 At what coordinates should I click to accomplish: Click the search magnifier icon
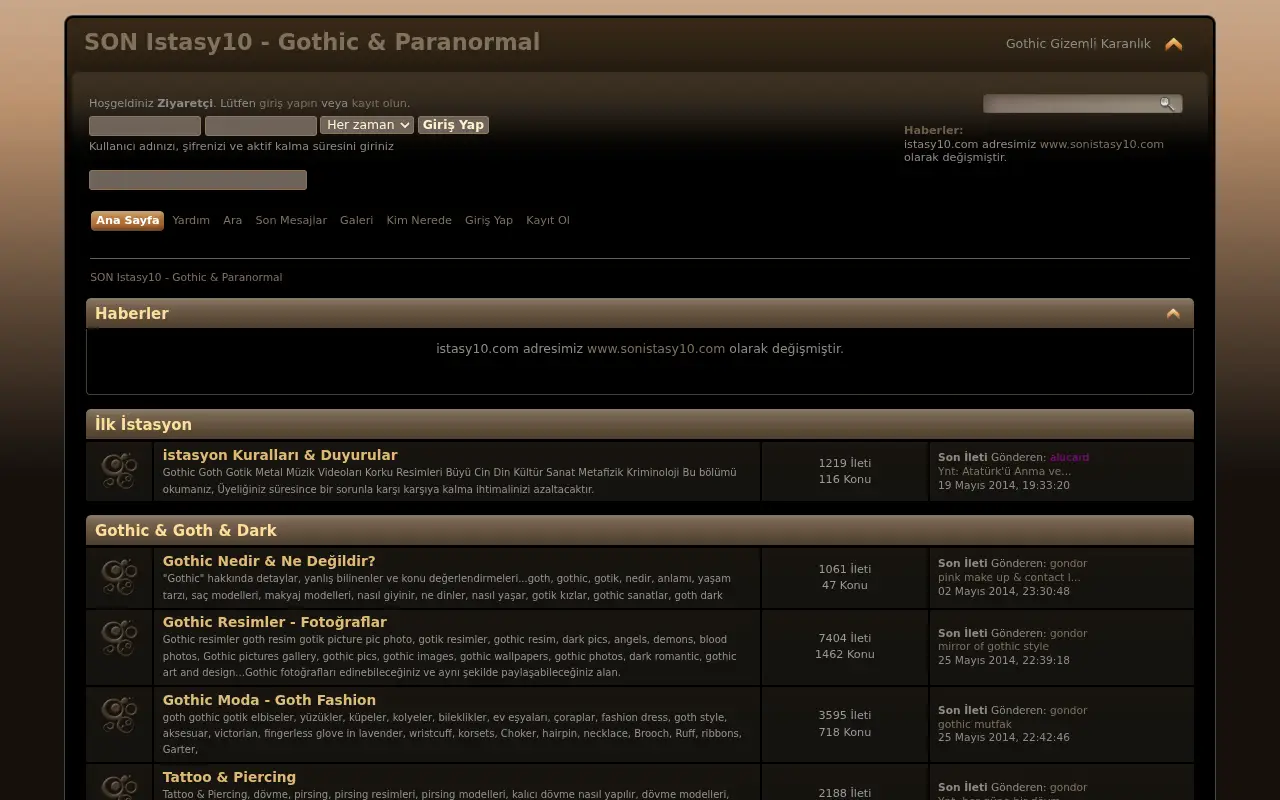1167,104
